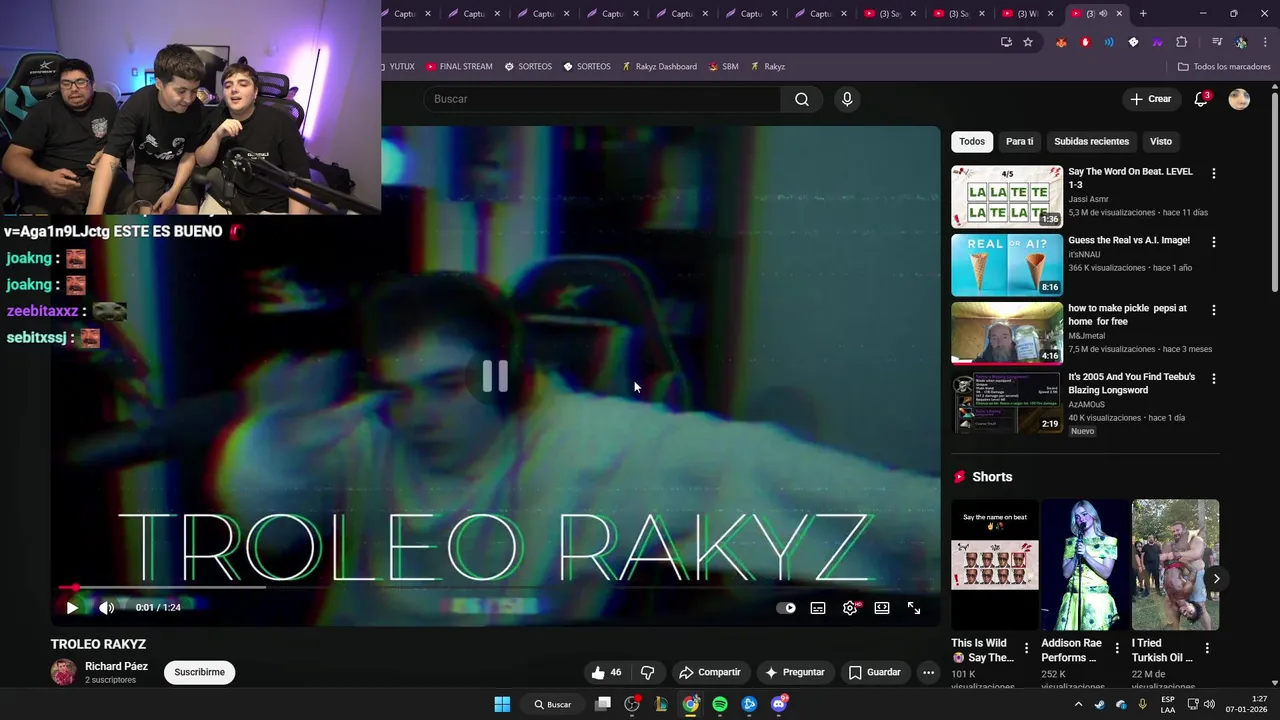Click the YouTube search magnifier button

pyautogui.click(x=802, y=99)
